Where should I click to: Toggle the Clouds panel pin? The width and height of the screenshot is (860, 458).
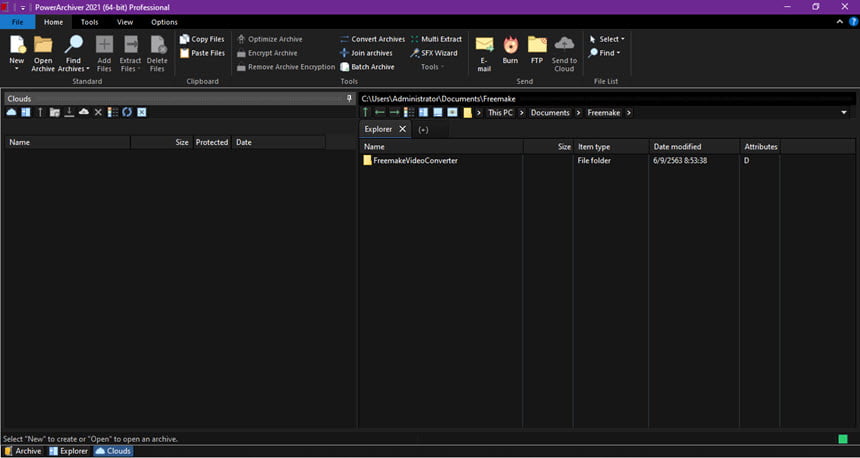349,99
